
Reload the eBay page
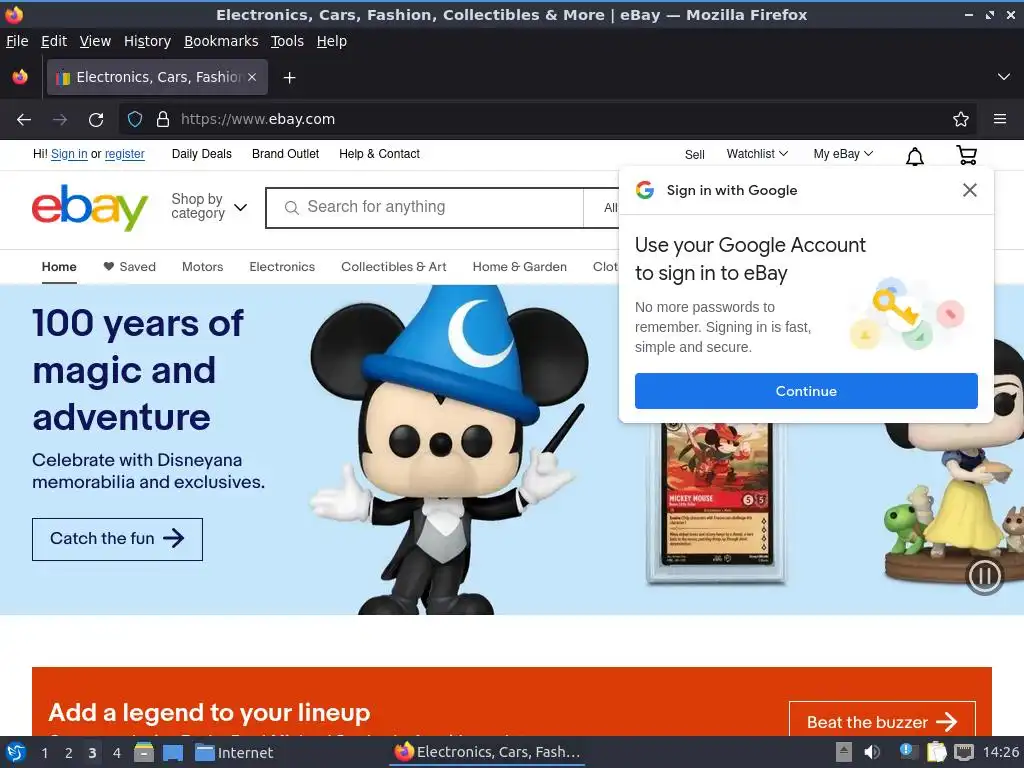96,120
